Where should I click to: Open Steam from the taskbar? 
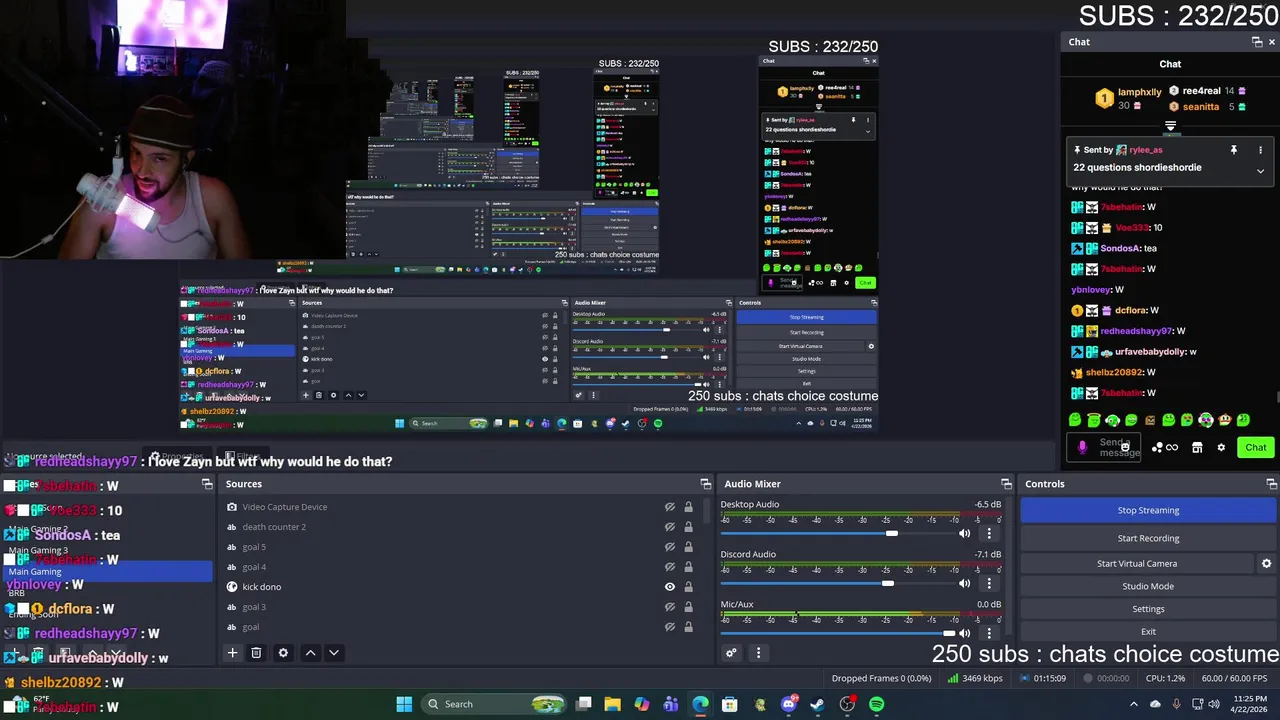coord(817,704)
